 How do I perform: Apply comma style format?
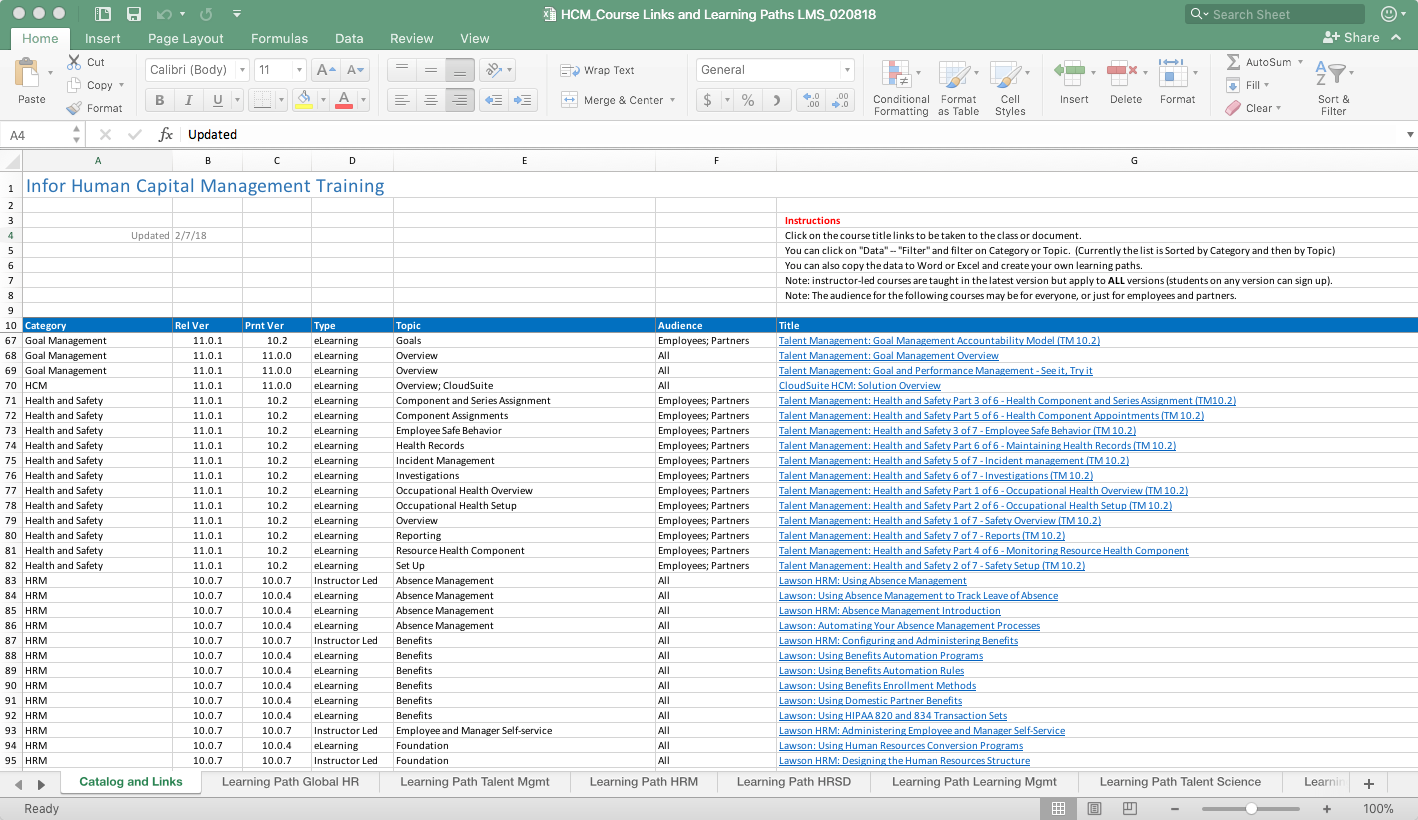pos(776,100)
